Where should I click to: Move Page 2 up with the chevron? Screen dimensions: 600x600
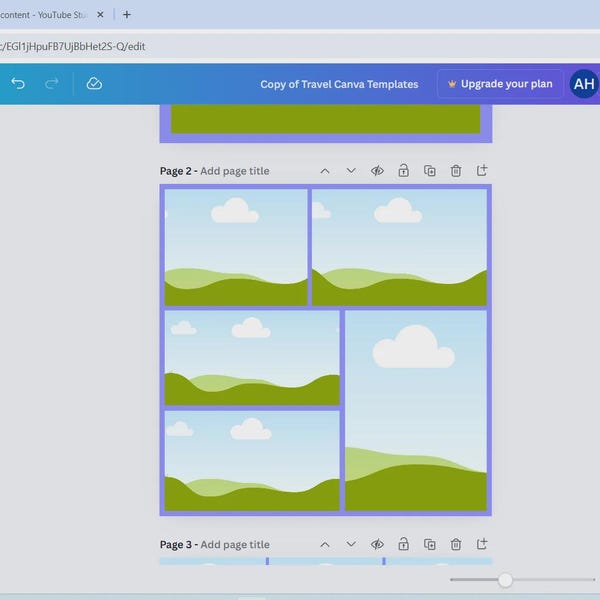[325, 171]
